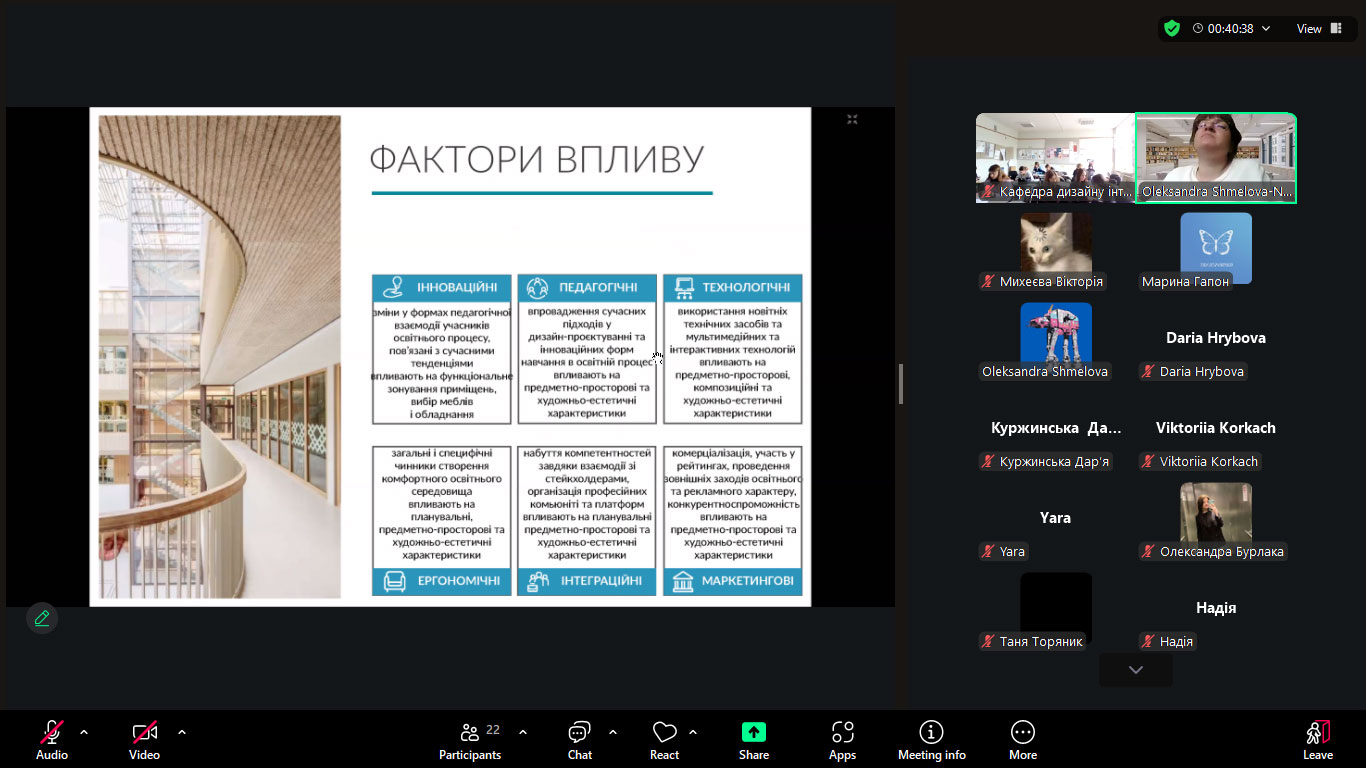Toggle the shared screen fullscreen icon
Screen dimensions: 1366x768
852,120
